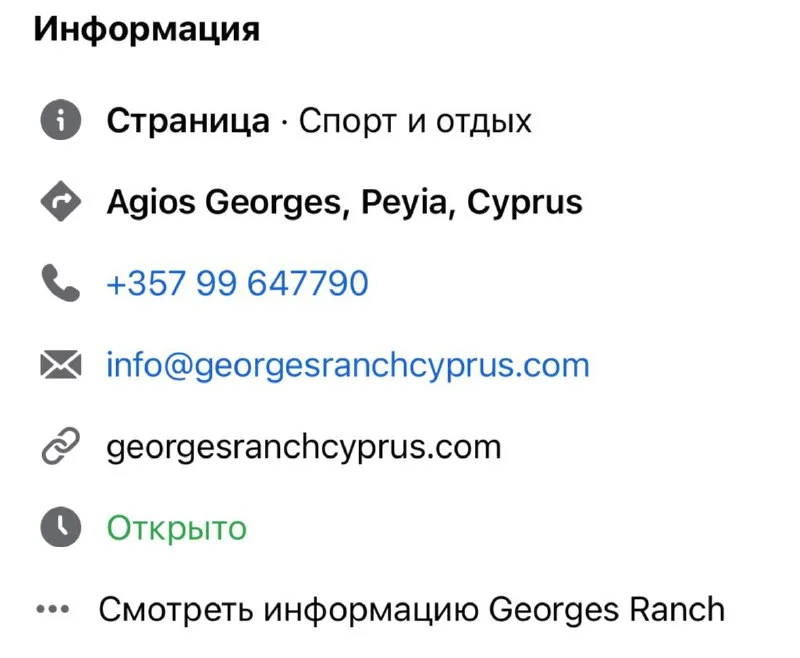Open the Agios Georges, Peyia, Cyprus address

click(344, 203)
